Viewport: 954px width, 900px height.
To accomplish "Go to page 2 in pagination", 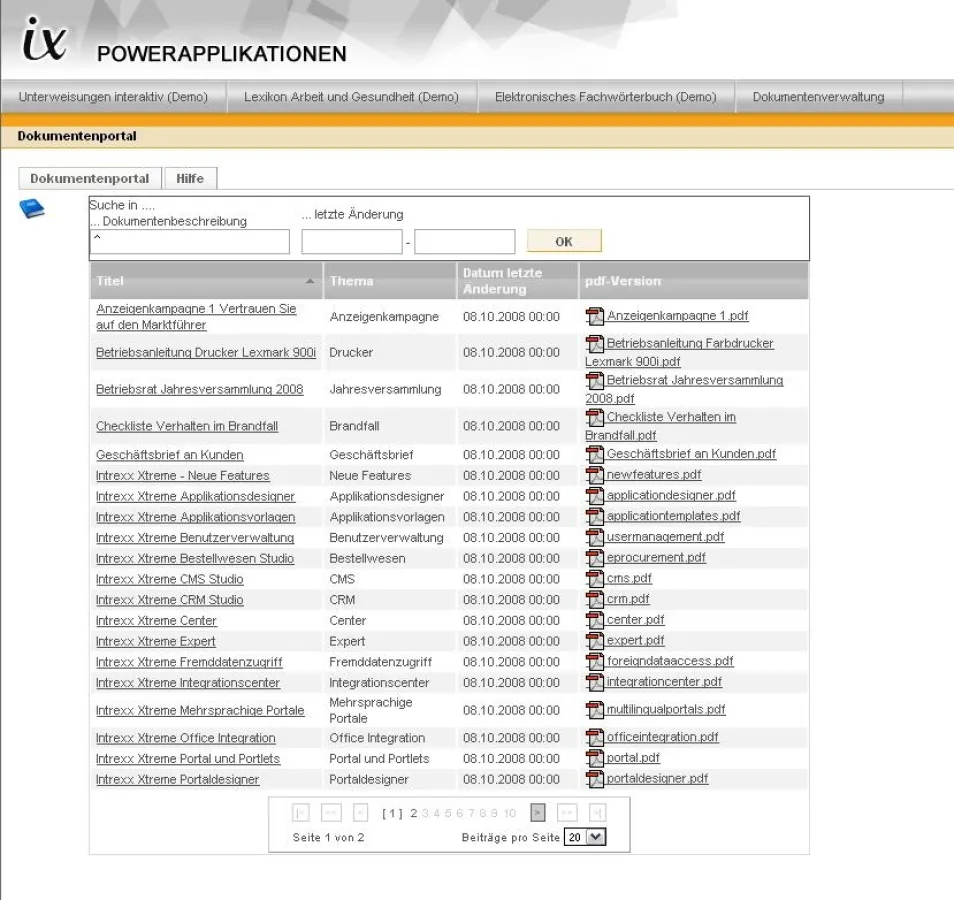I will click(414, 813).
